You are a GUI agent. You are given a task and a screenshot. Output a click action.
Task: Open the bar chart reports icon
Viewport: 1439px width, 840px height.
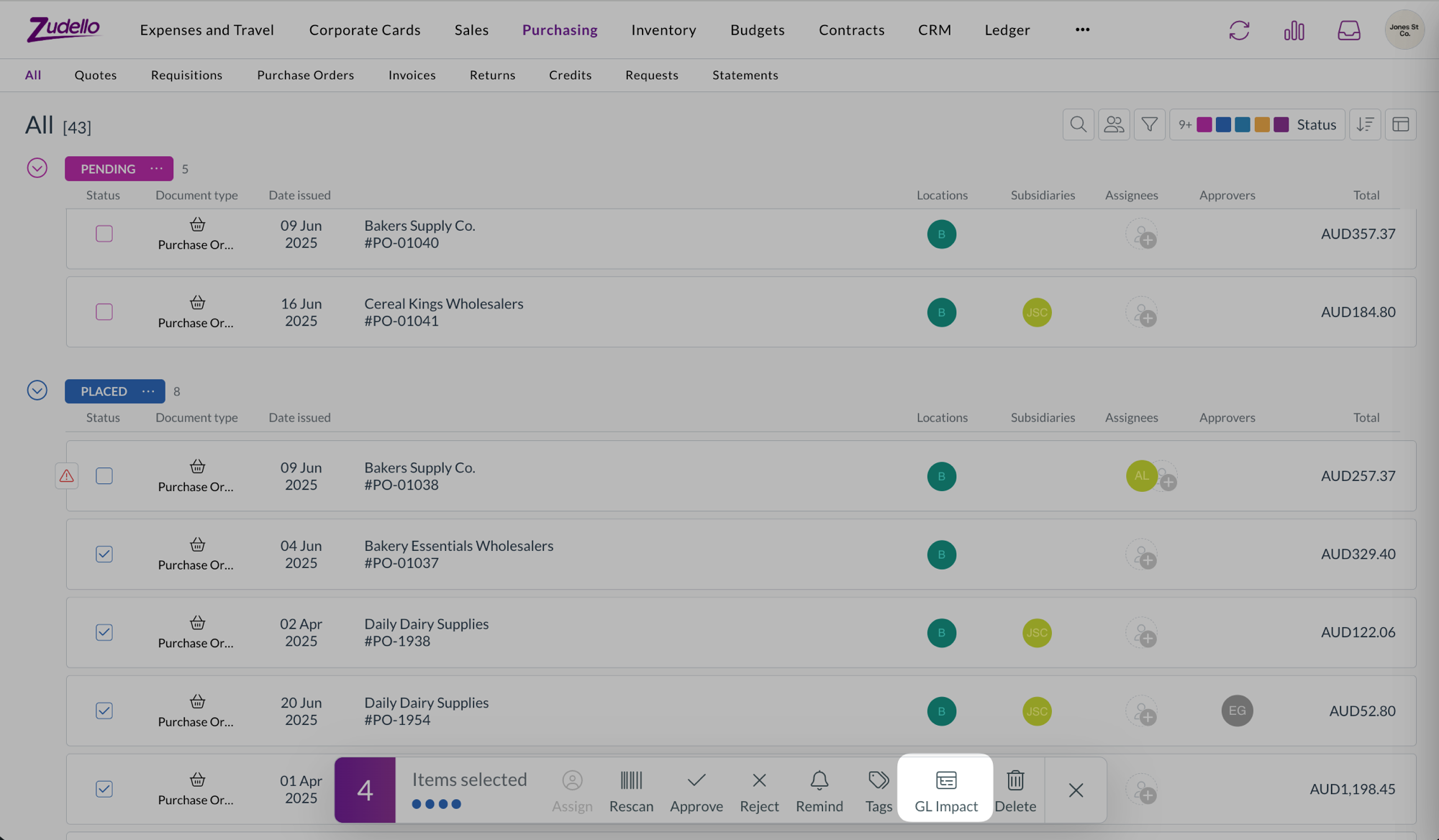[x=1294, y=30]
